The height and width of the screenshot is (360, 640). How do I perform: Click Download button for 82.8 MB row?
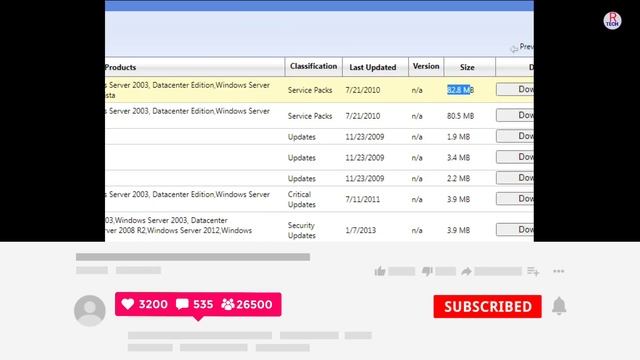coord(515,89)
